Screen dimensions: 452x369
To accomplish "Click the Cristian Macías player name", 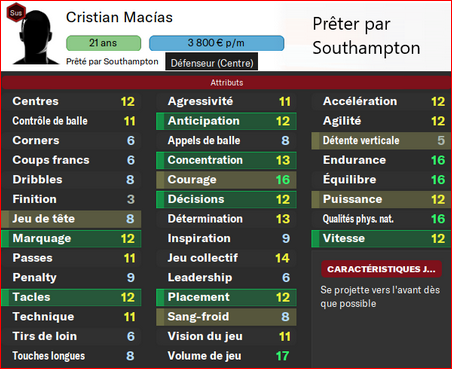I will 119,17.
